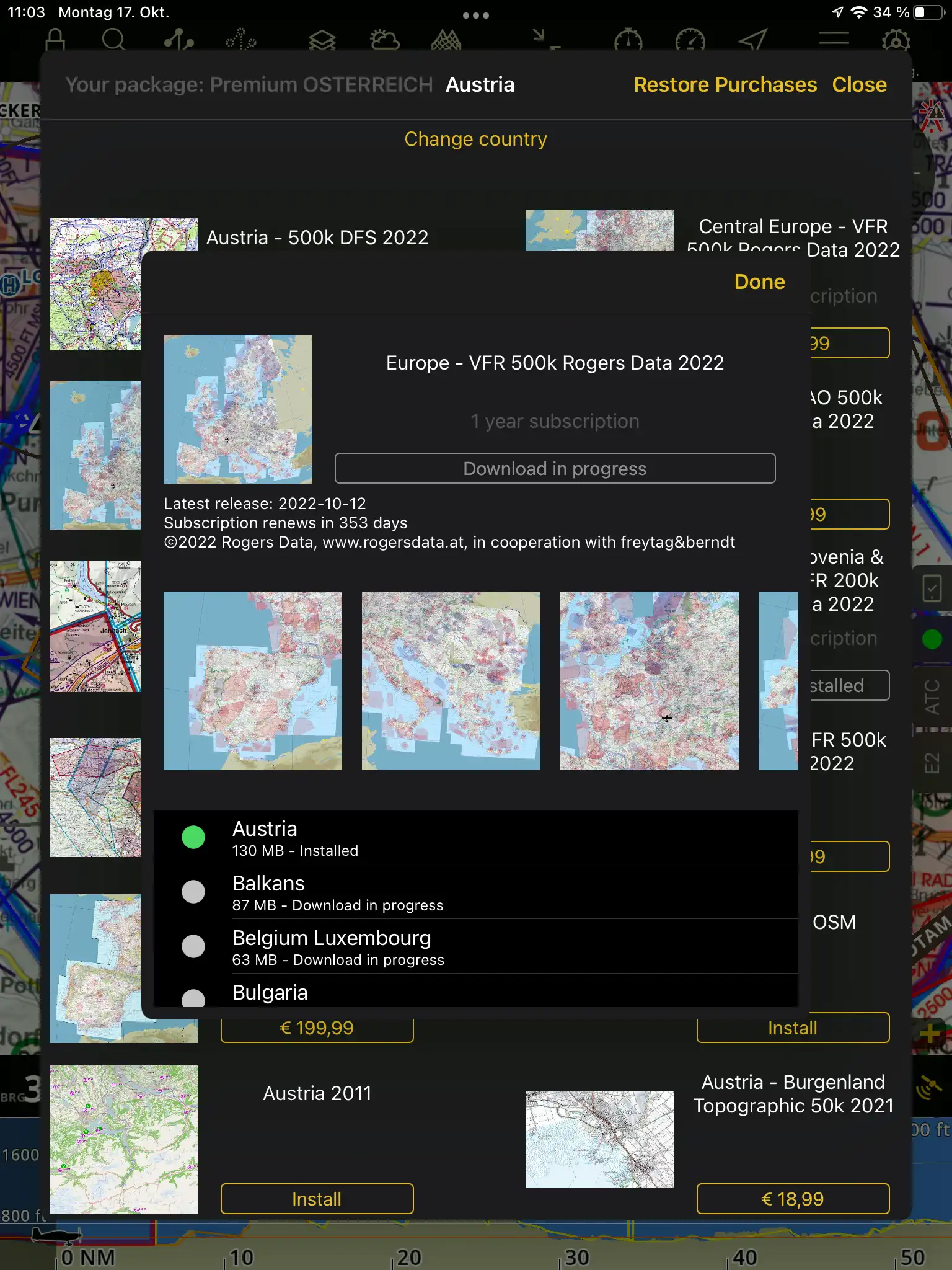Tap the lock icon in the toolbar

click(x=55, y=41)
